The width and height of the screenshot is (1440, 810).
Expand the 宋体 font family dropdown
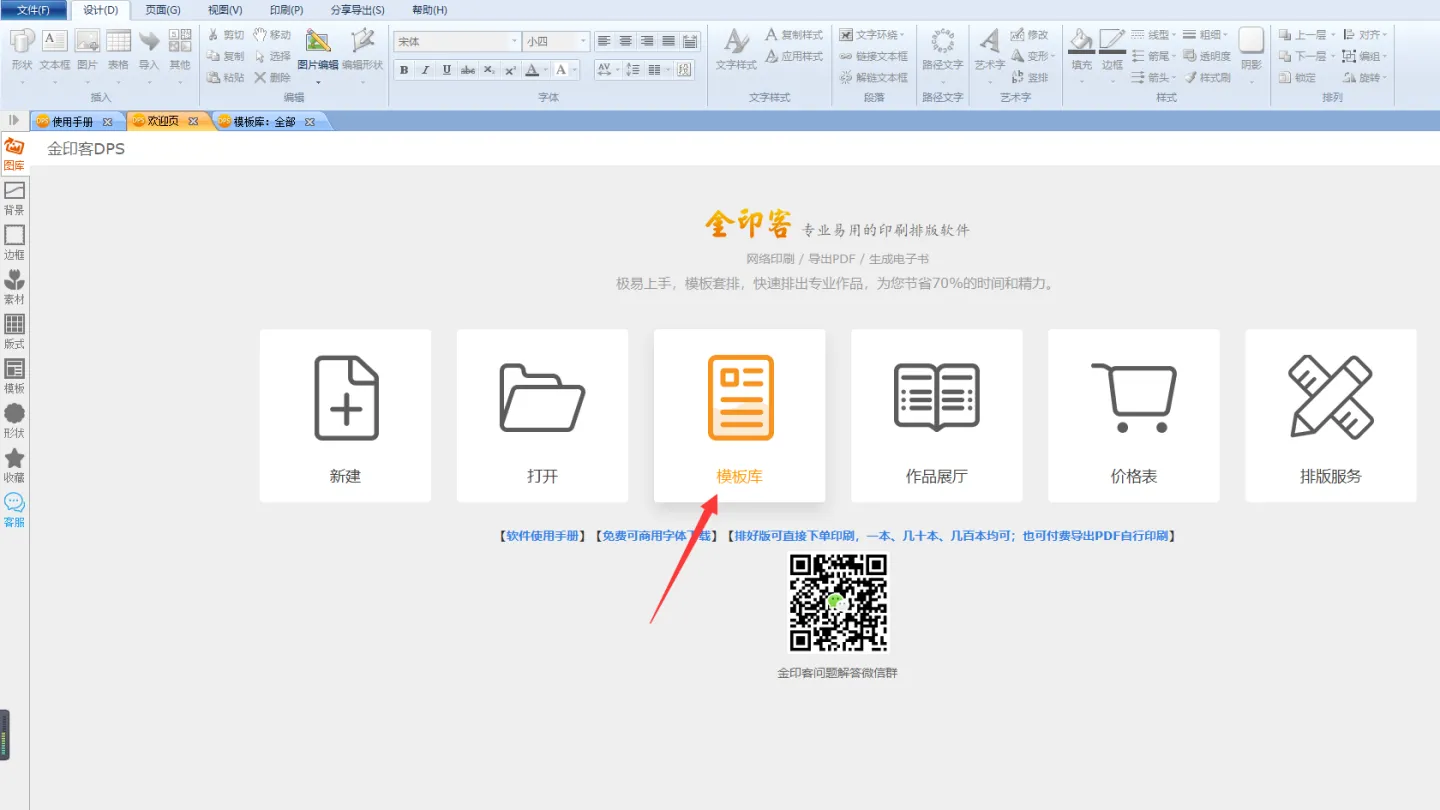[514, 42]
